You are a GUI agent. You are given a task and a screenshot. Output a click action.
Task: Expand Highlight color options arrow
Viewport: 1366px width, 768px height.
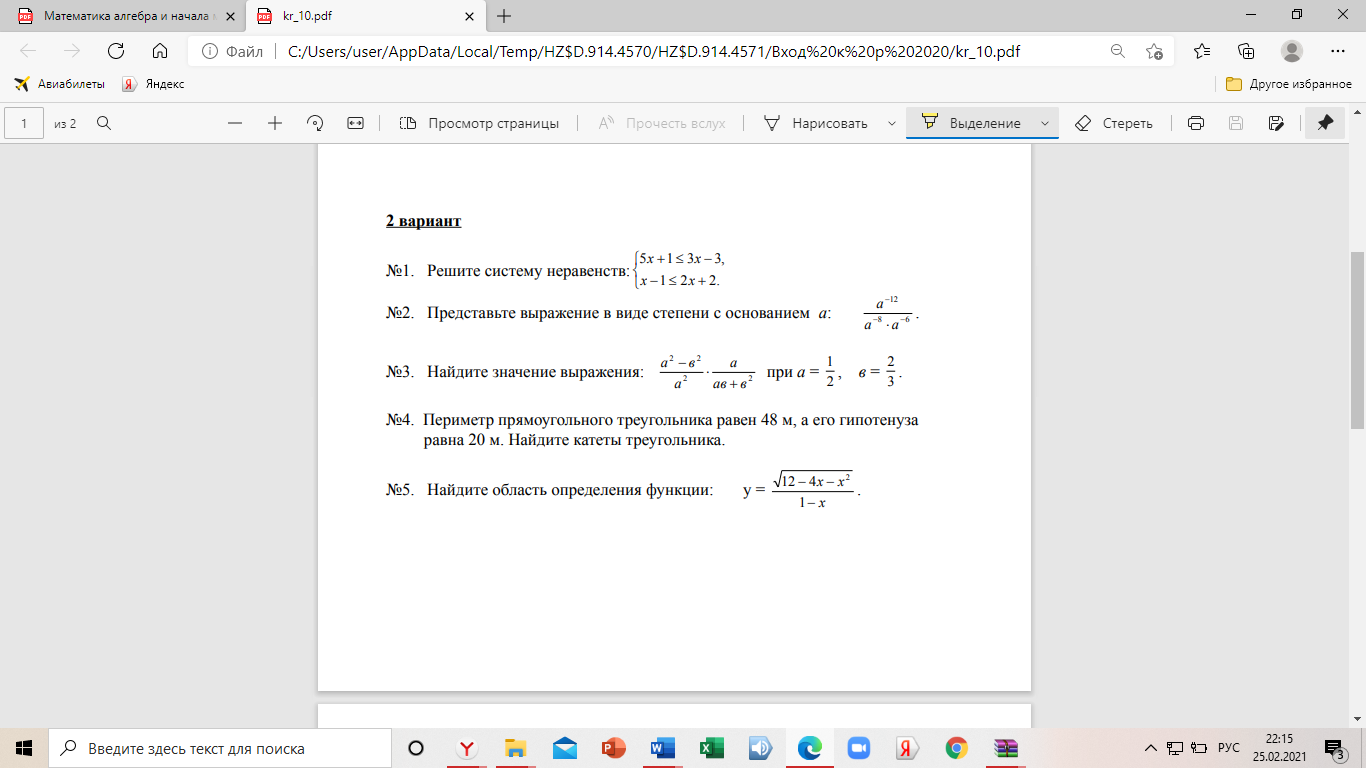(x=1045, y=123)
